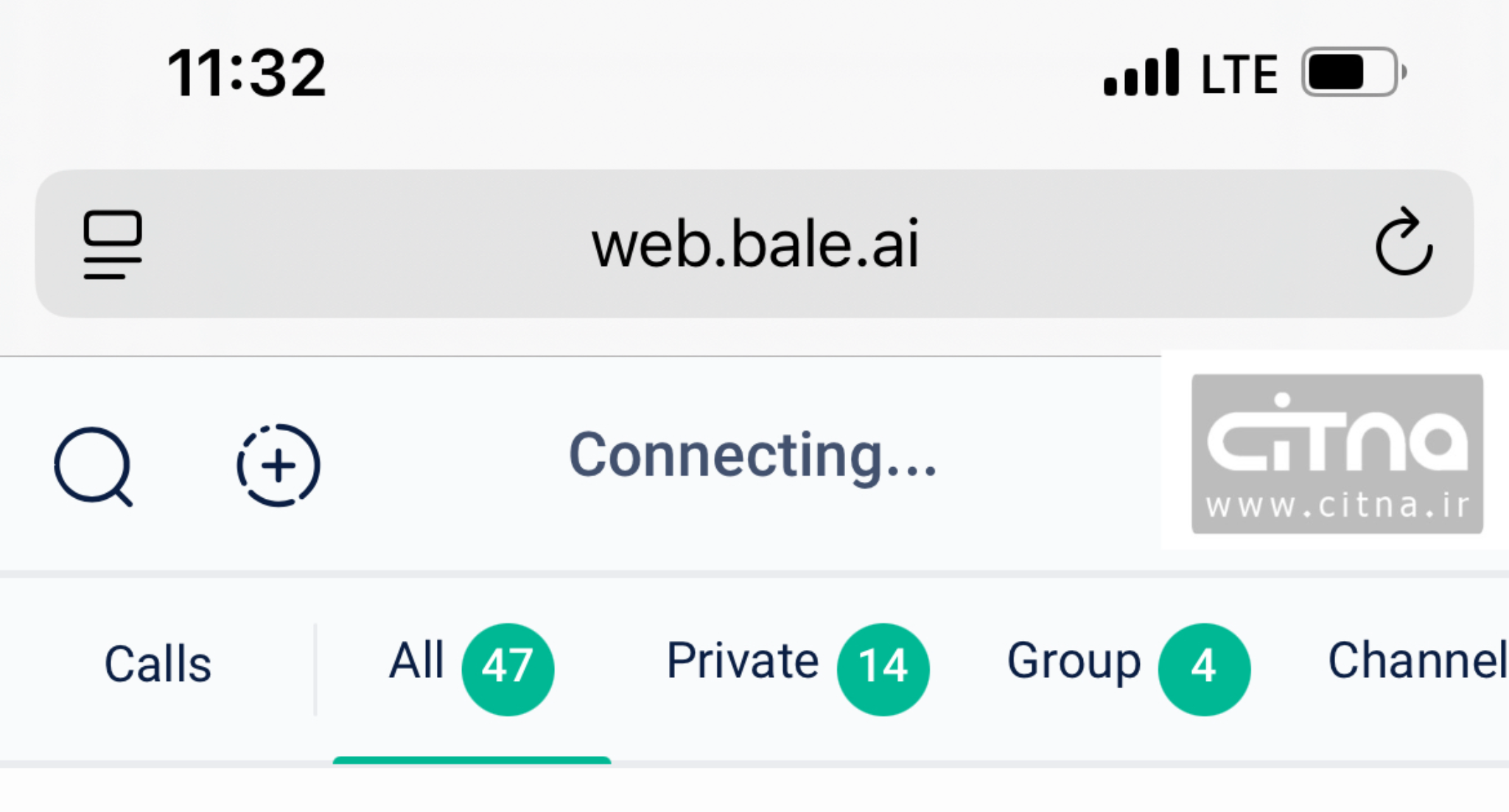
Task: Tap the 47 unread badge on All
Action: click(508, 668)
